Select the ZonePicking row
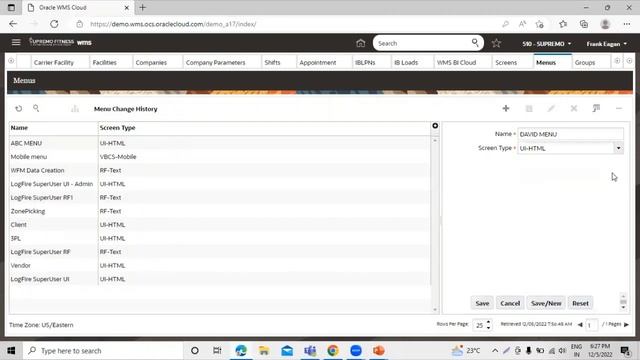Screen dimensions: 640x360 (x=220, y=211)
